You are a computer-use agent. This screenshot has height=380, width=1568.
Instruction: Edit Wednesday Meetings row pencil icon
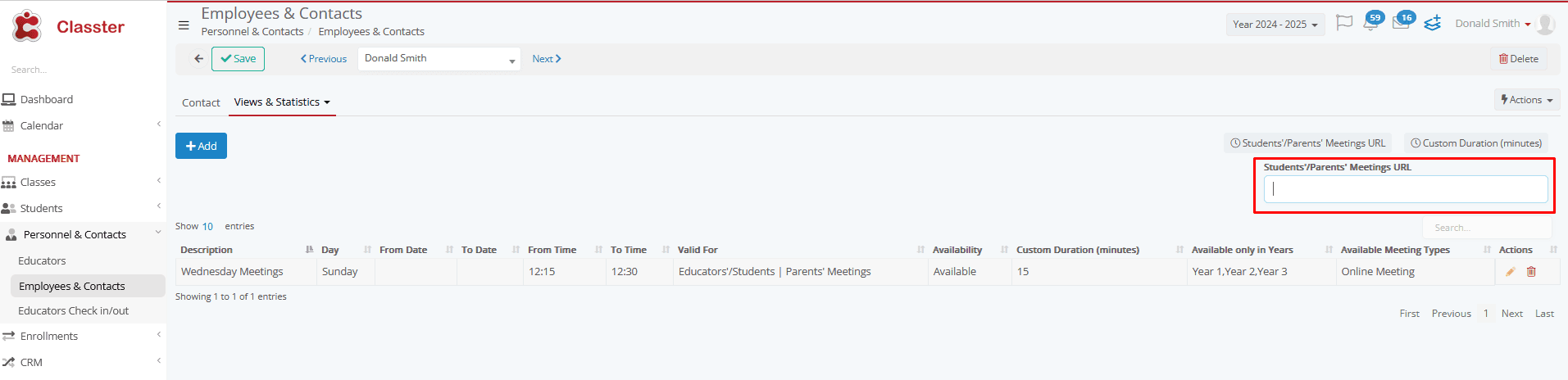pyautogui.click(x=1510, y=272)
